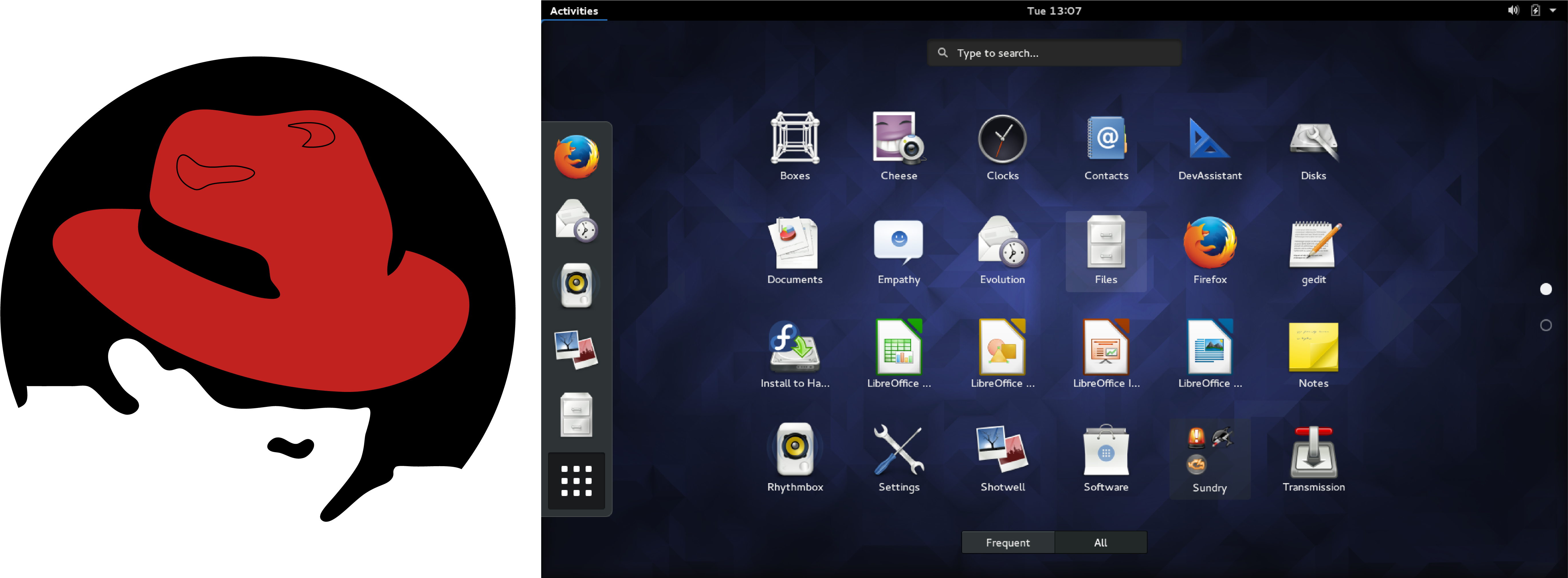Switch to Frequent apps view
1568x578 pixels.
pyautogui.click(x=1007, y=542)
